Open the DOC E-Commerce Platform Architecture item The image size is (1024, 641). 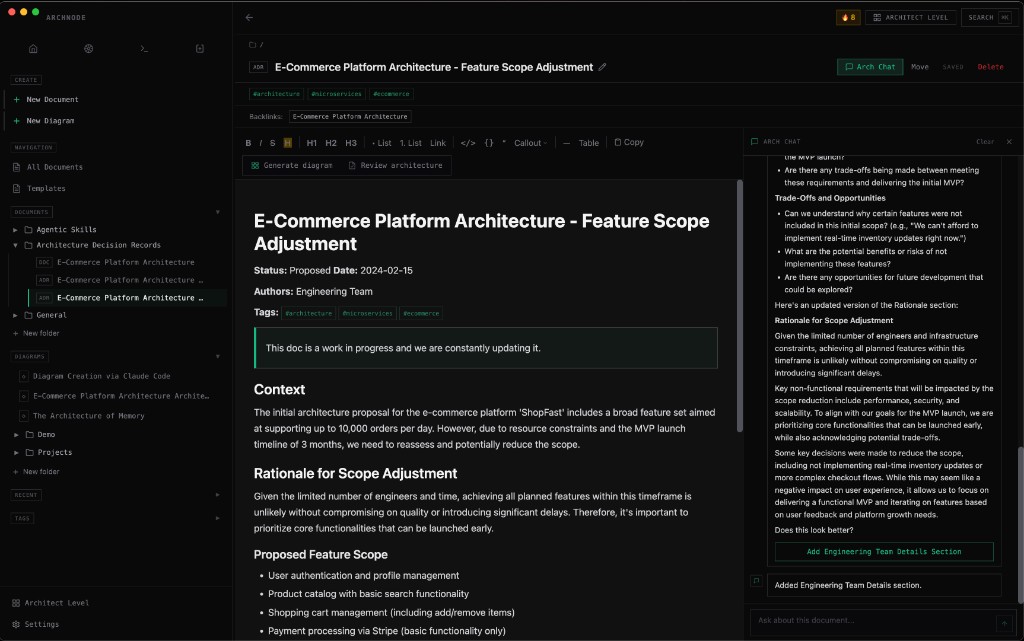125,262
